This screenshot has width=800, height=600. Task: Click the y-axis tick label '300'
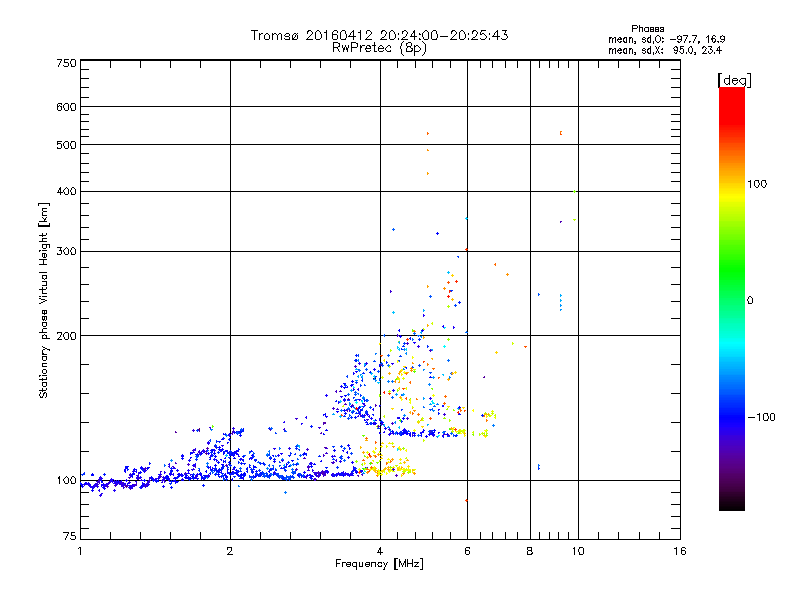[x=66, y=252]
